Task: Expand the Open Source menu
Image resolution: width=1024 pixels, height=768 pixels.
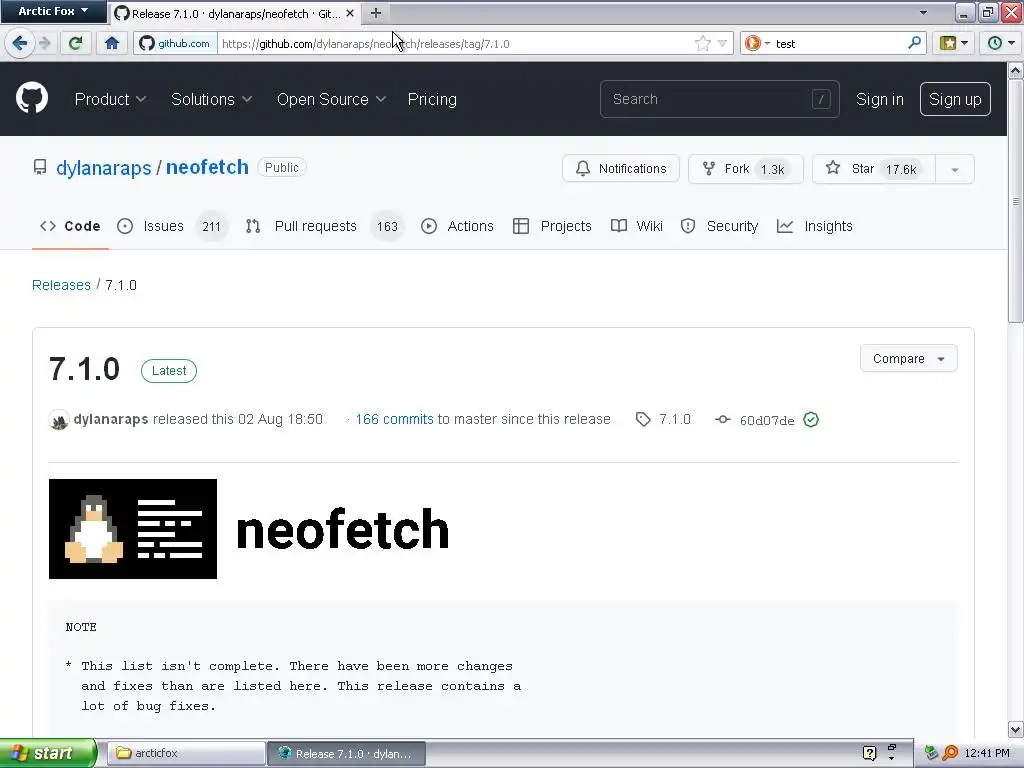Action: pyautogui.click(x=331, y=99)
